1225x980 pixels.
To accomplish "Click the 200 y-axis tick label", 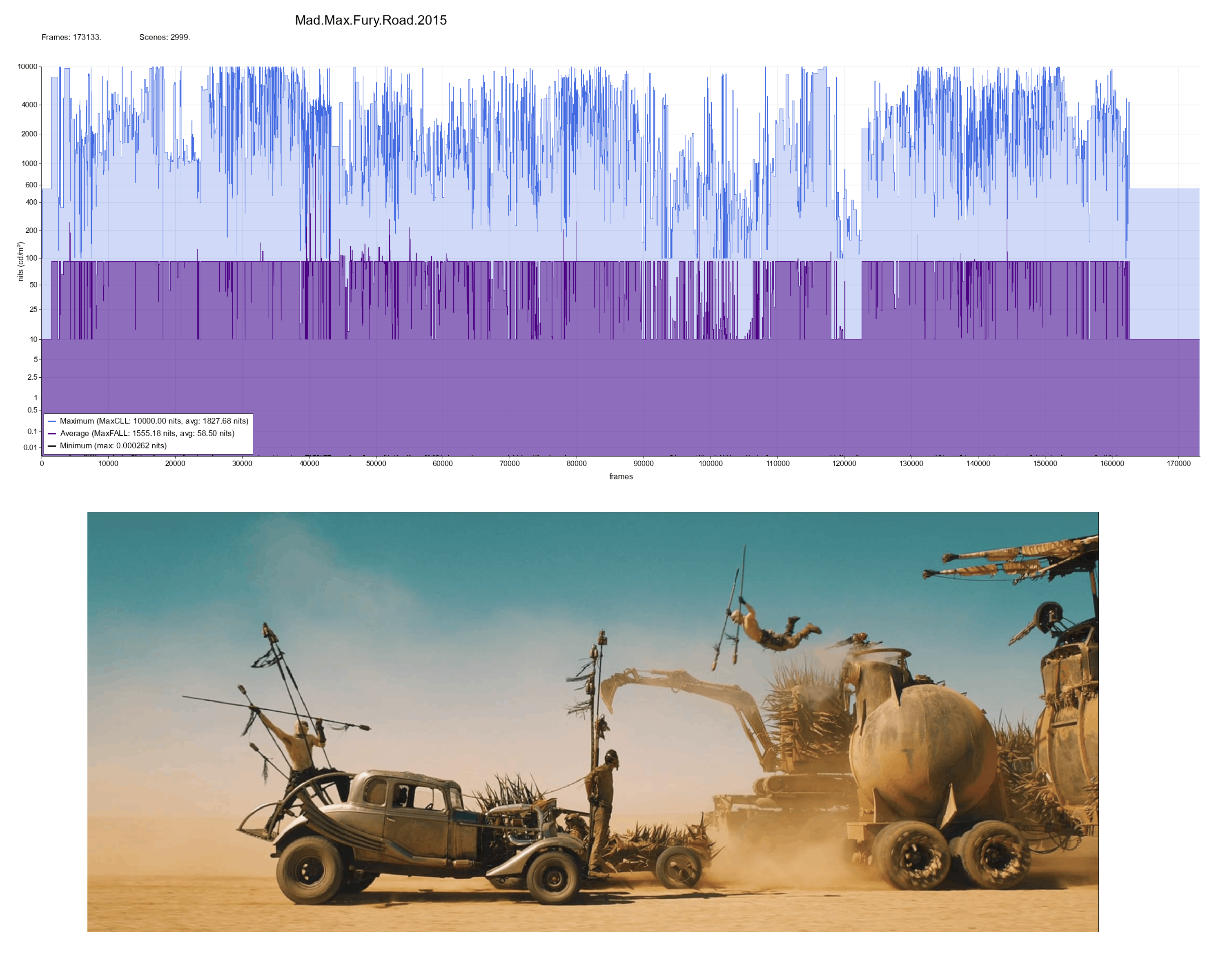I will [31, 231].
